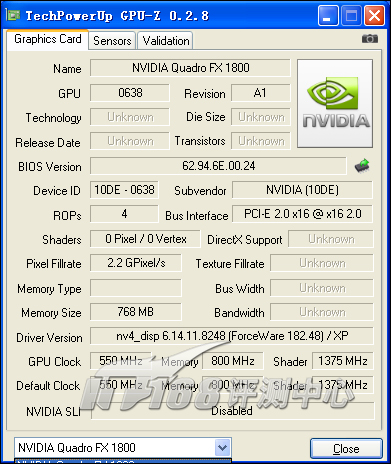Click the GPU field value 0638

[x=130, y=93]
